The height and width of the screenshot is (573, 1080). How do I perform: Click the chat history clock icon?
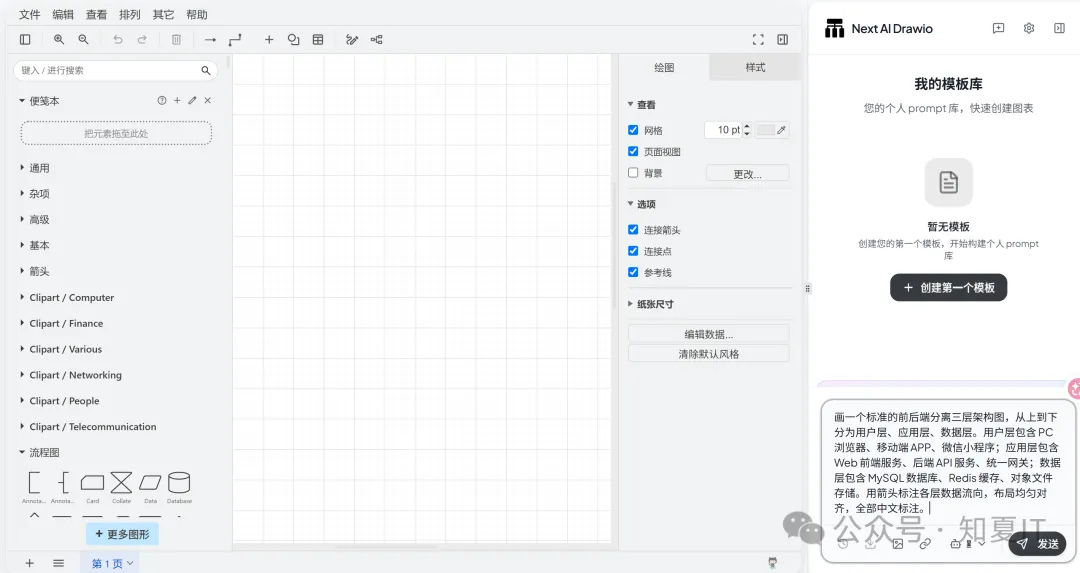pyautogui.click(x=843, y=543)
